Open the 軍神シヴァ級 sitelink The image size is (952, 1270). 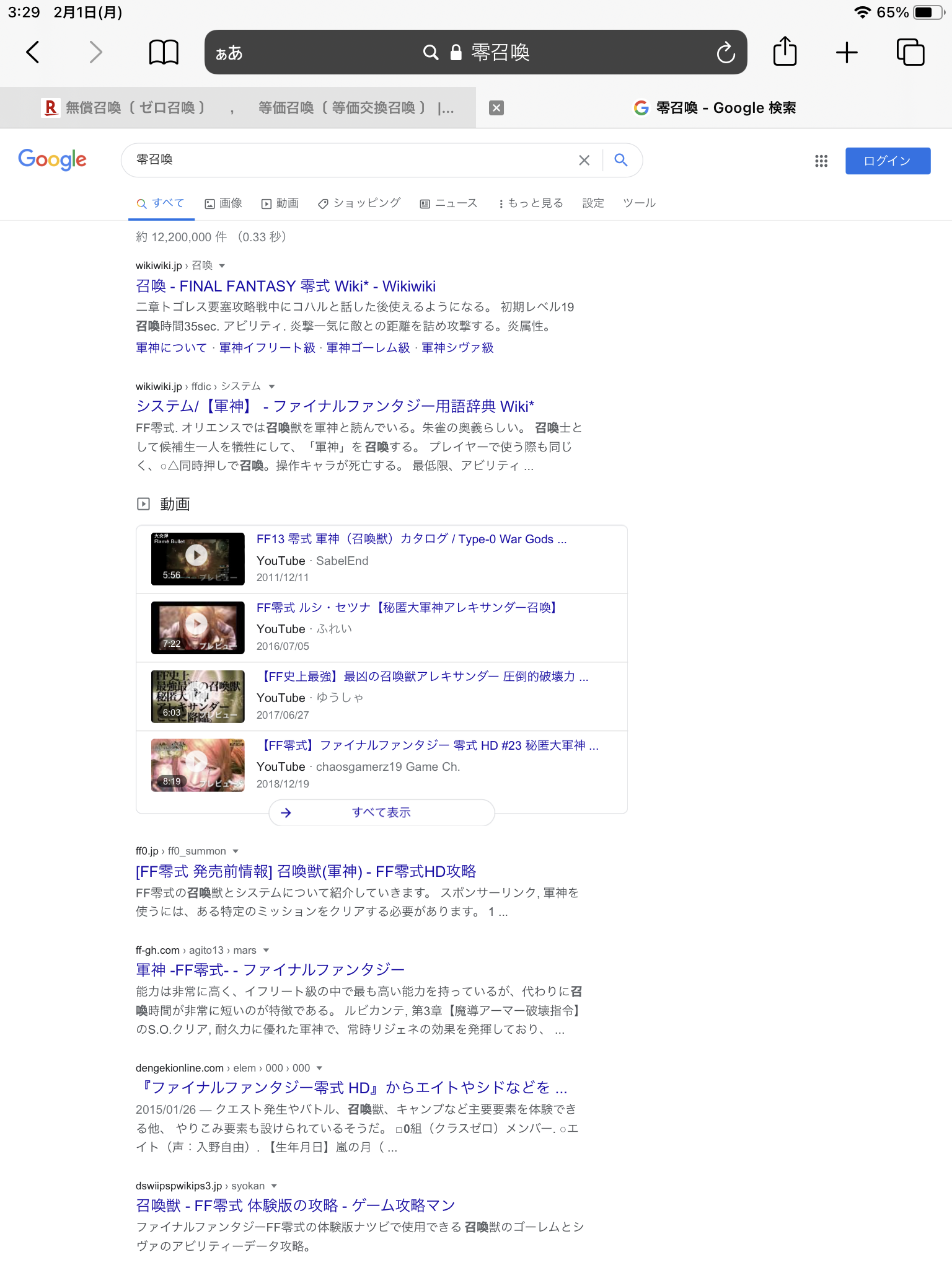point(457,348)
